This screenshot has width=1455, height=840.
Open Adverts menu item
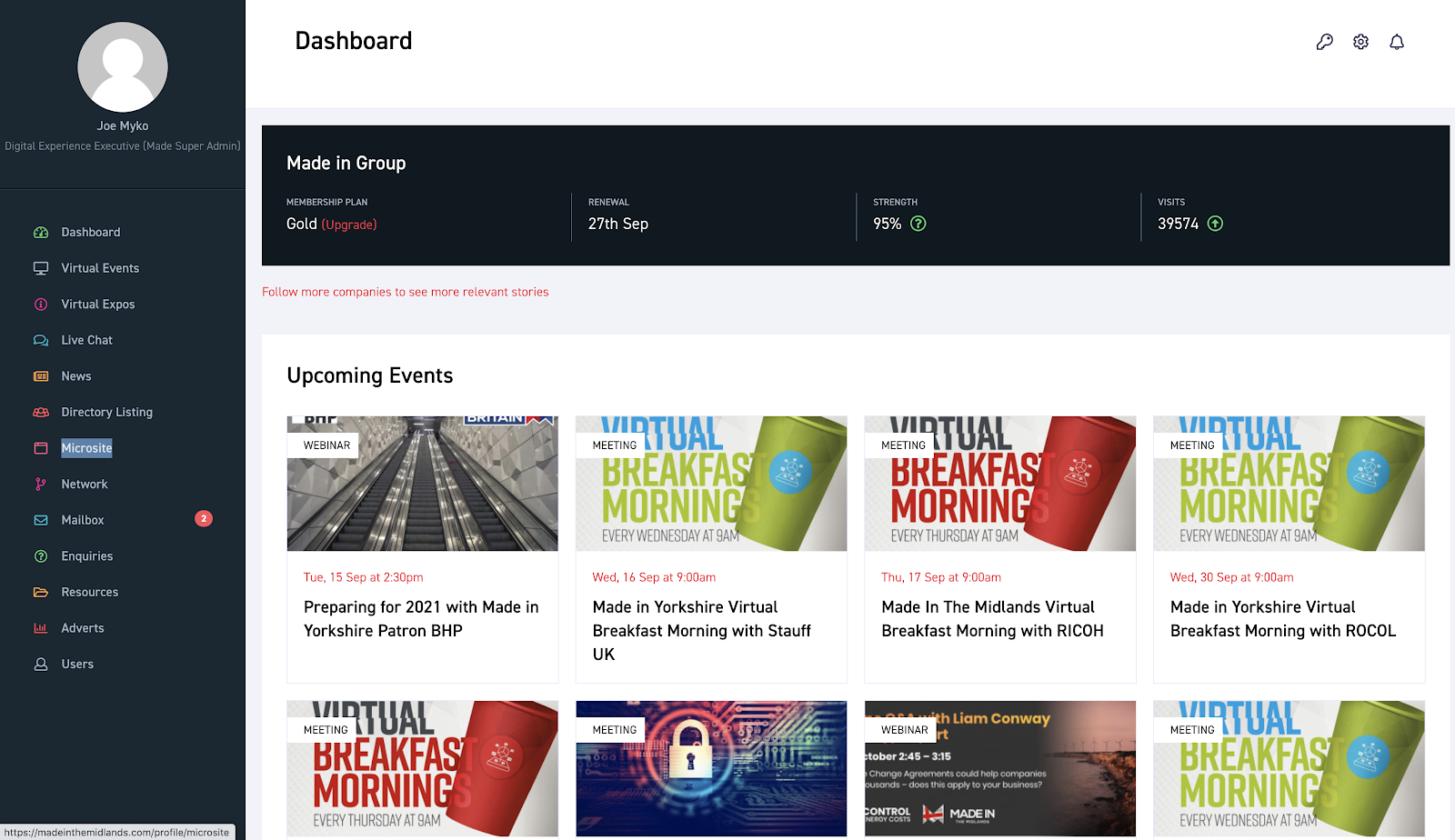coord(83,628)
